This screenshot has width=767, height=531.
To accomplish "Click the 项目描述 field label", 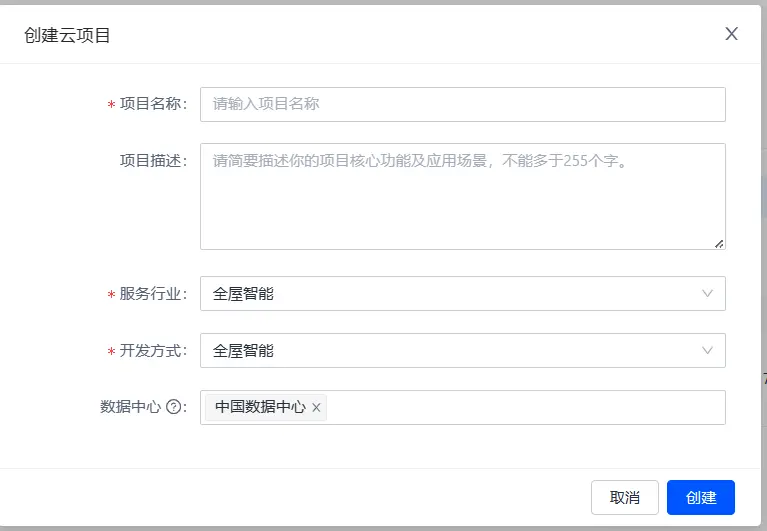I will (x=149, y=161).
